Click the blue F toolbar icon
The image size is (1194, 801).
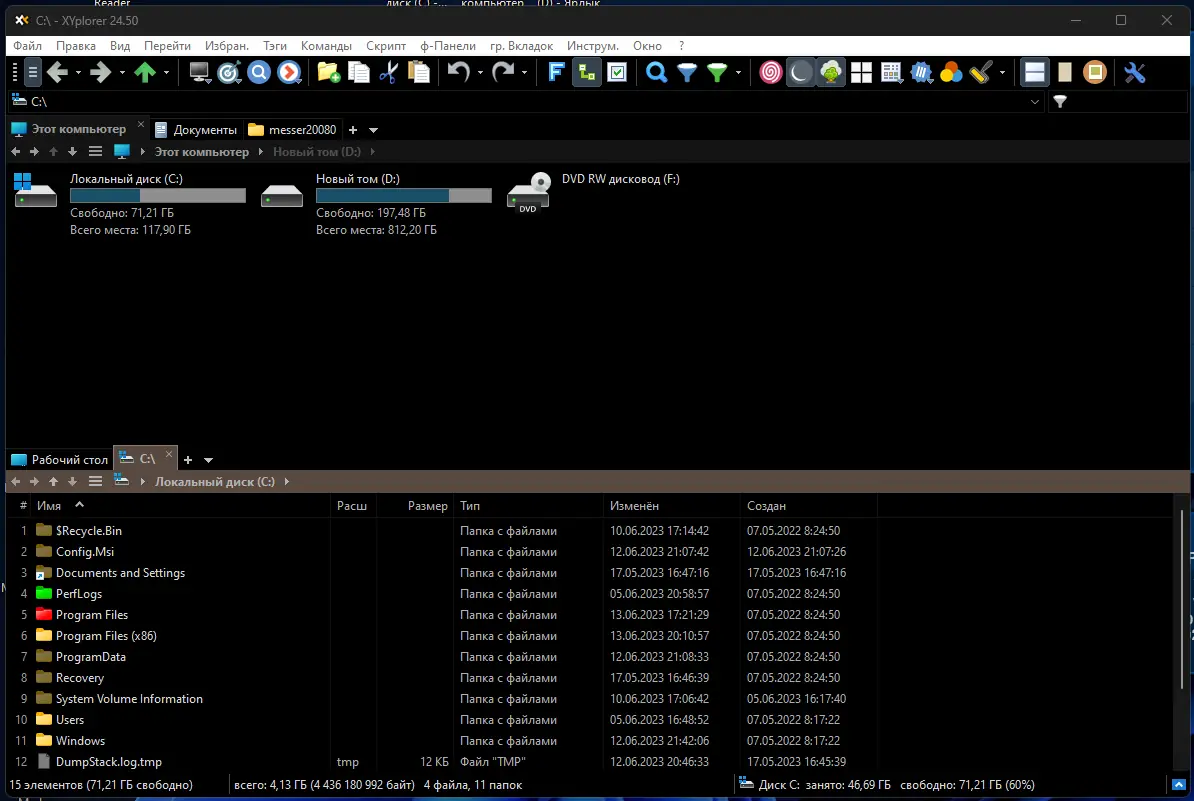point(556,73)
